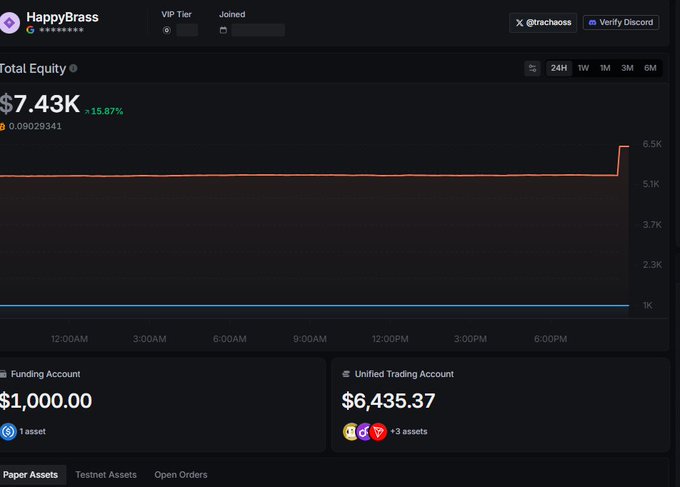Click the 1 asset label
Image resolution: width=680 pixels, height=487 pixels.
[33, 431]
